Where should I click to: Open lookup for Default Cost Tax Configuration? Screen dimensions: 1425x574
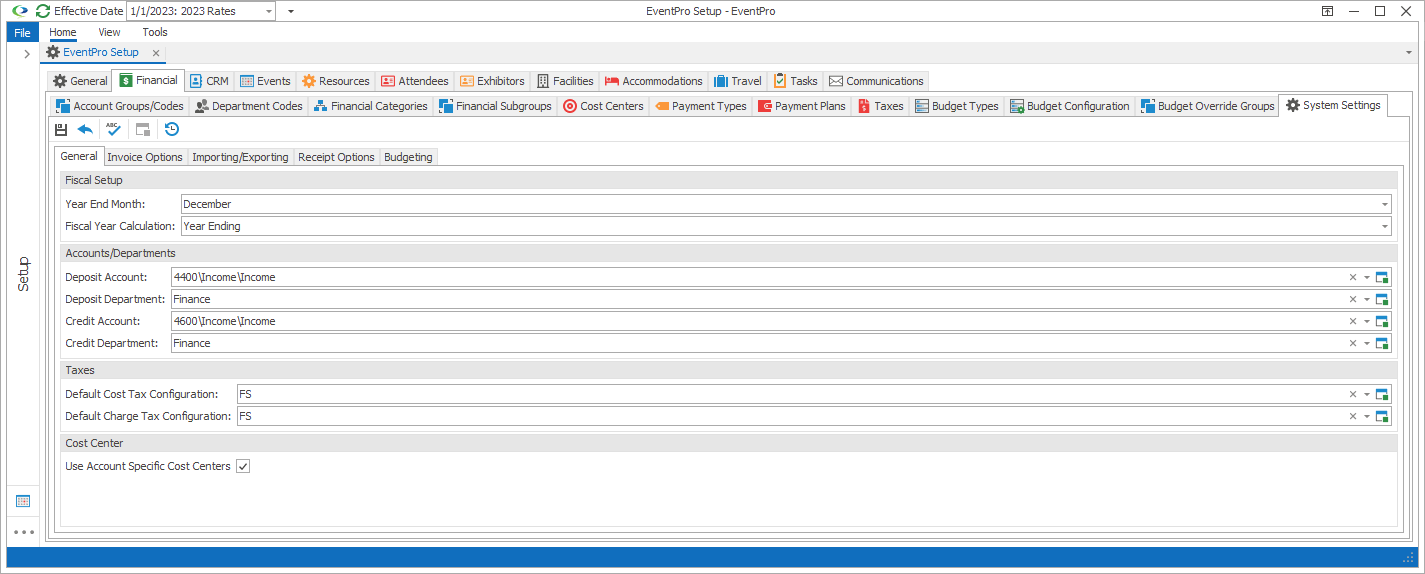(x=1383, y=394)
